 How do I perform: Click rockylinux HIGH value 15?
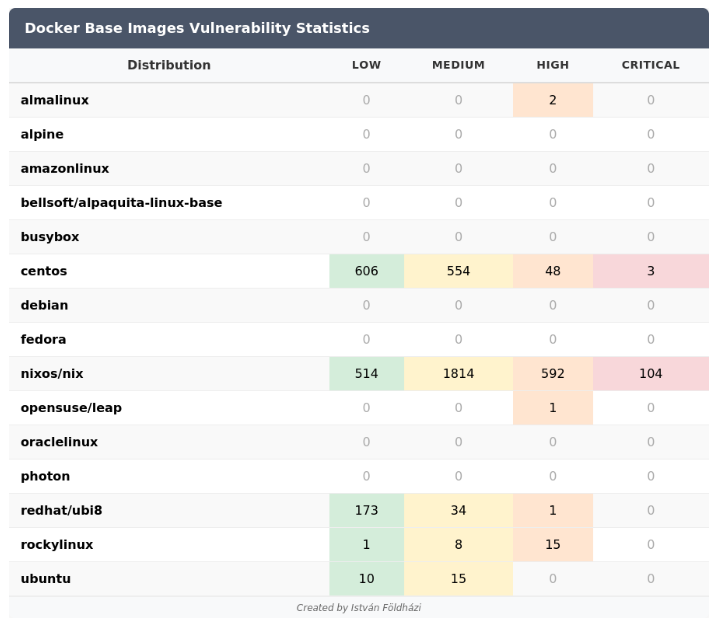click(553, 545)
